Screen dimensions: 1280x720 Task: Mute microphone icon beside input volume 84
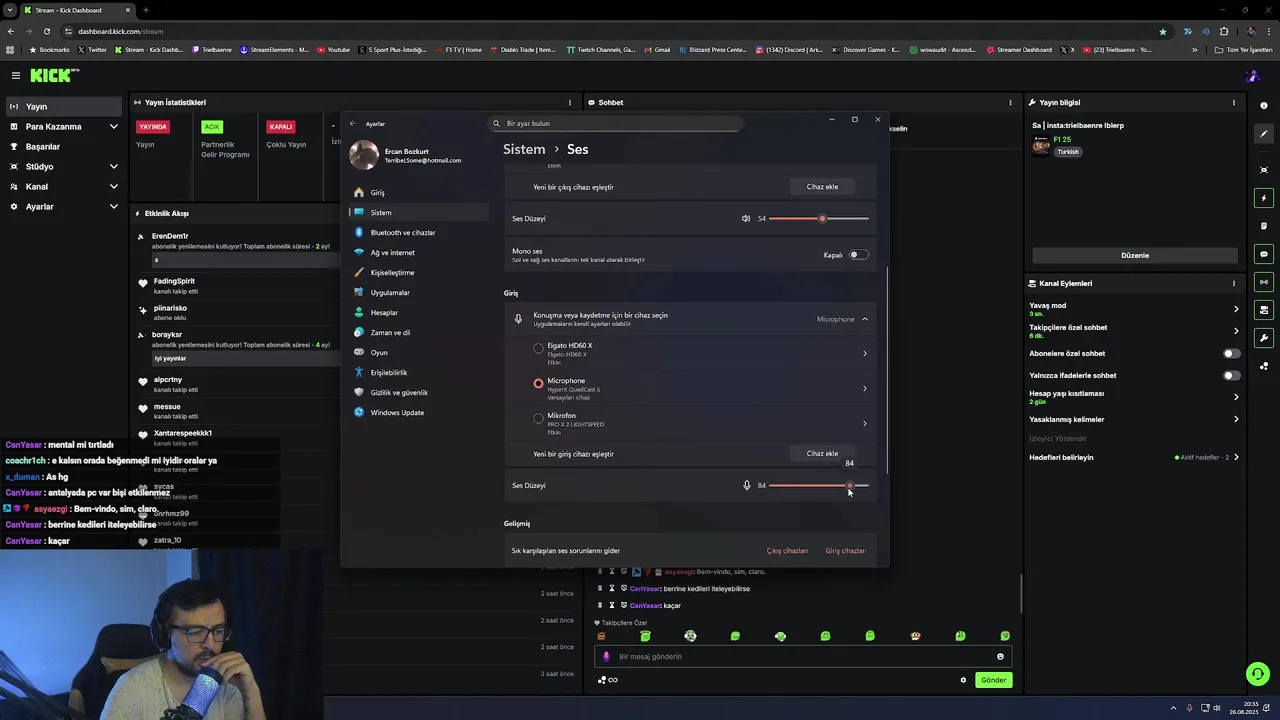point(746,485)
